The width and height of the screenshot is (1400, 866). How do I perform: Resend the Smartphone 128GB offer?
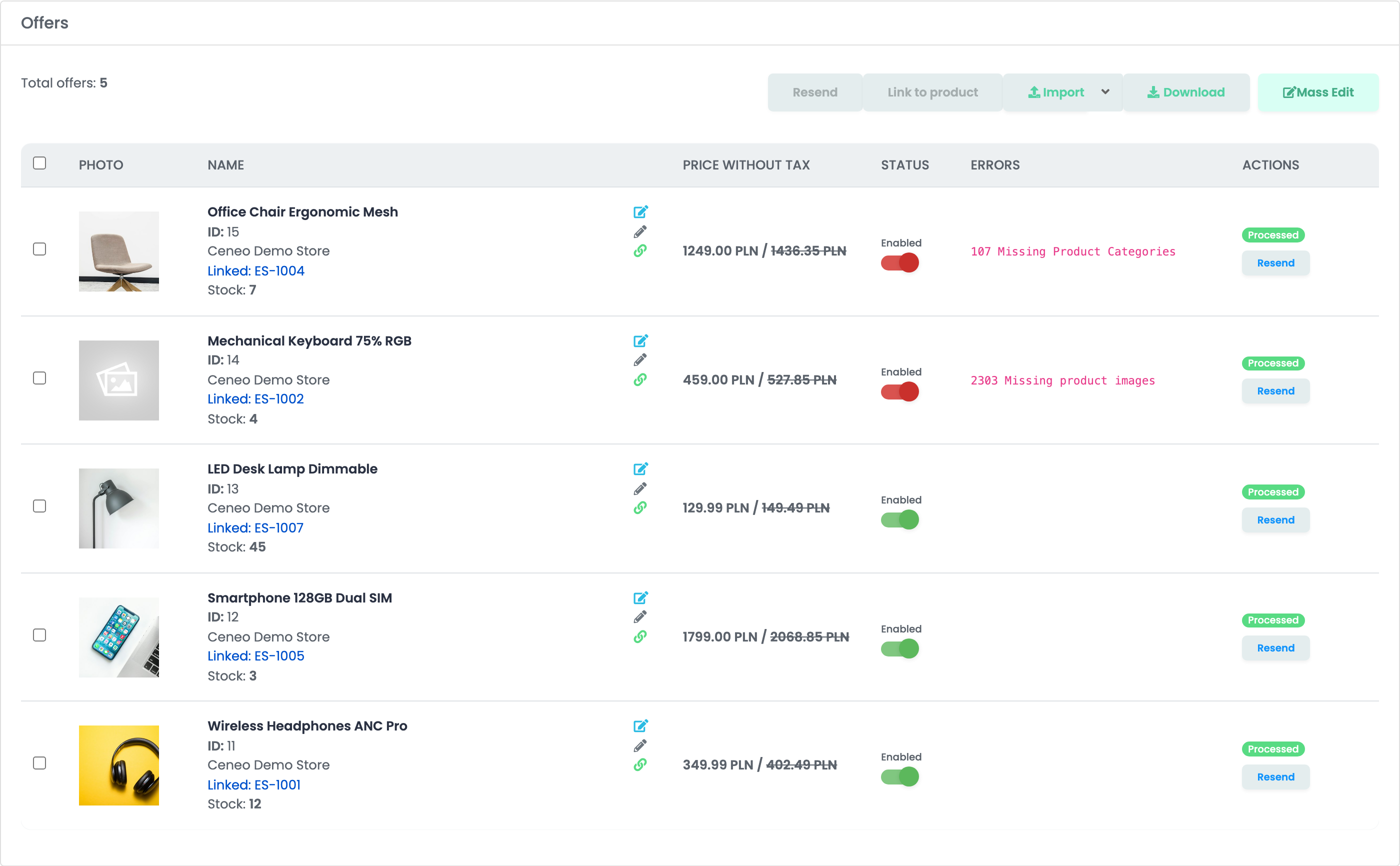[x=1275, y=648]
